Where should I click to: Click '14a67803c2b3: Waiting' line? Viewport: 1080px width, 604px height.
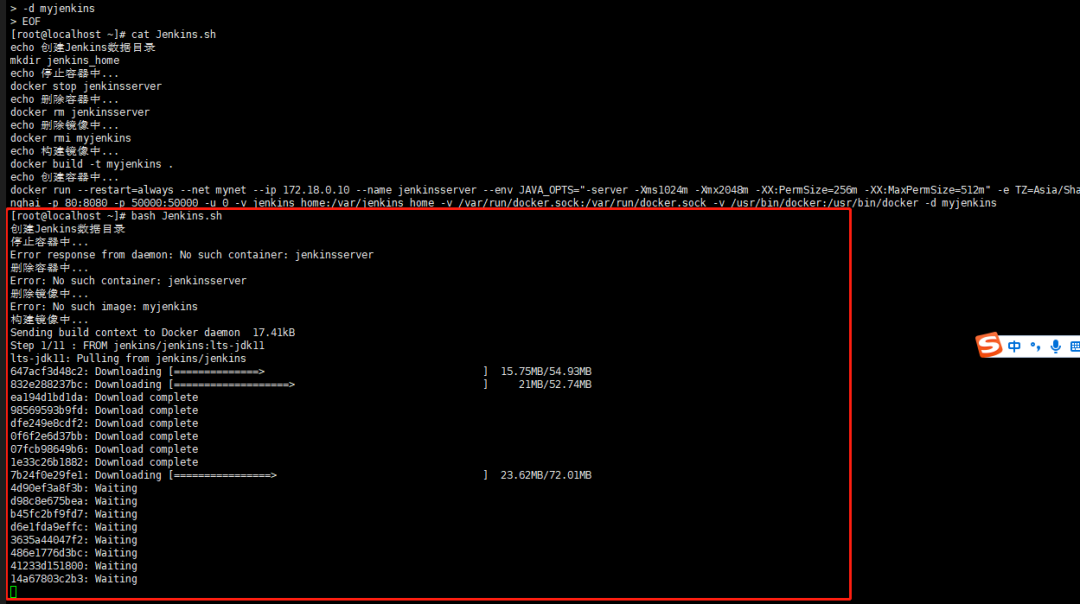[74, 580]
